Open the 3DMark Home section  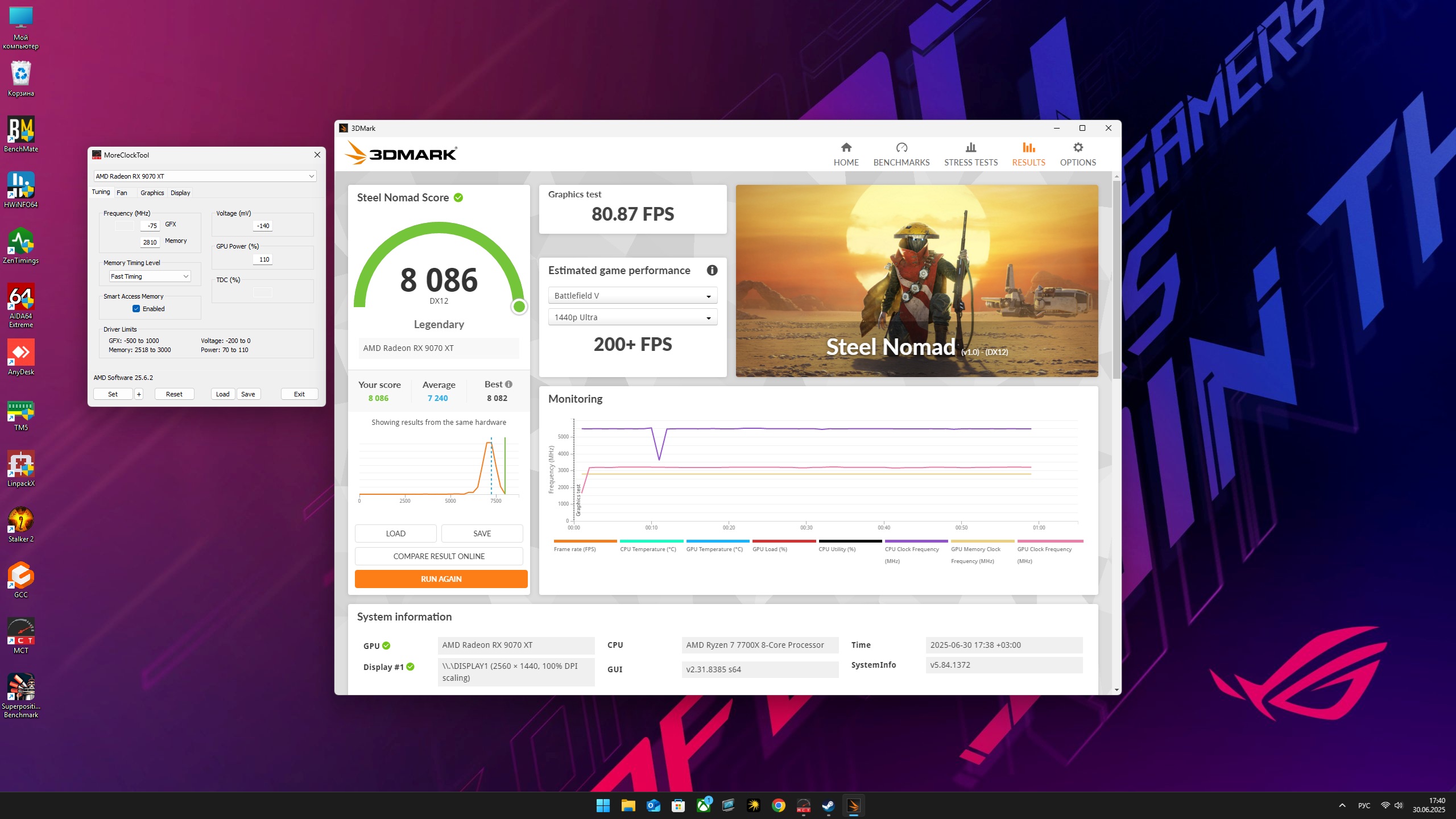[x=846, y=154]
